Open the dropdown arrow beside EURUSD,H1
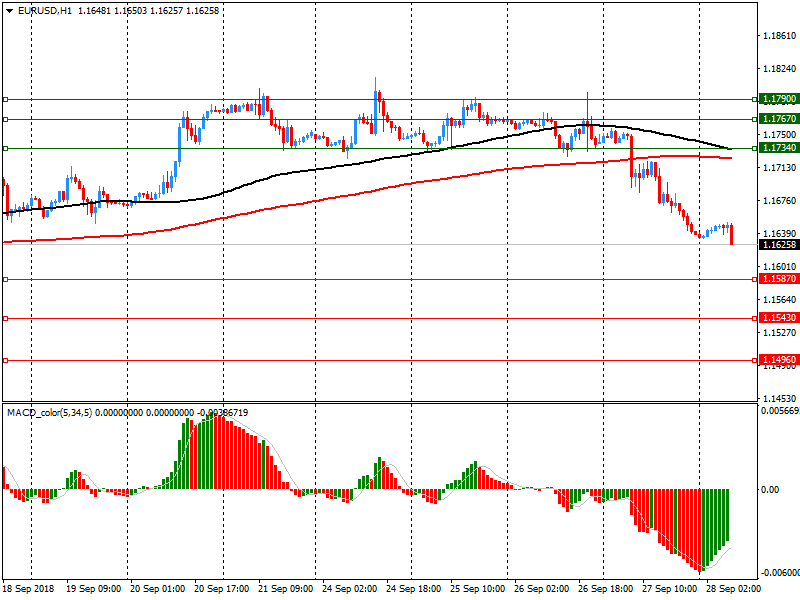The image size is (800, 600). tap(9, 11)
